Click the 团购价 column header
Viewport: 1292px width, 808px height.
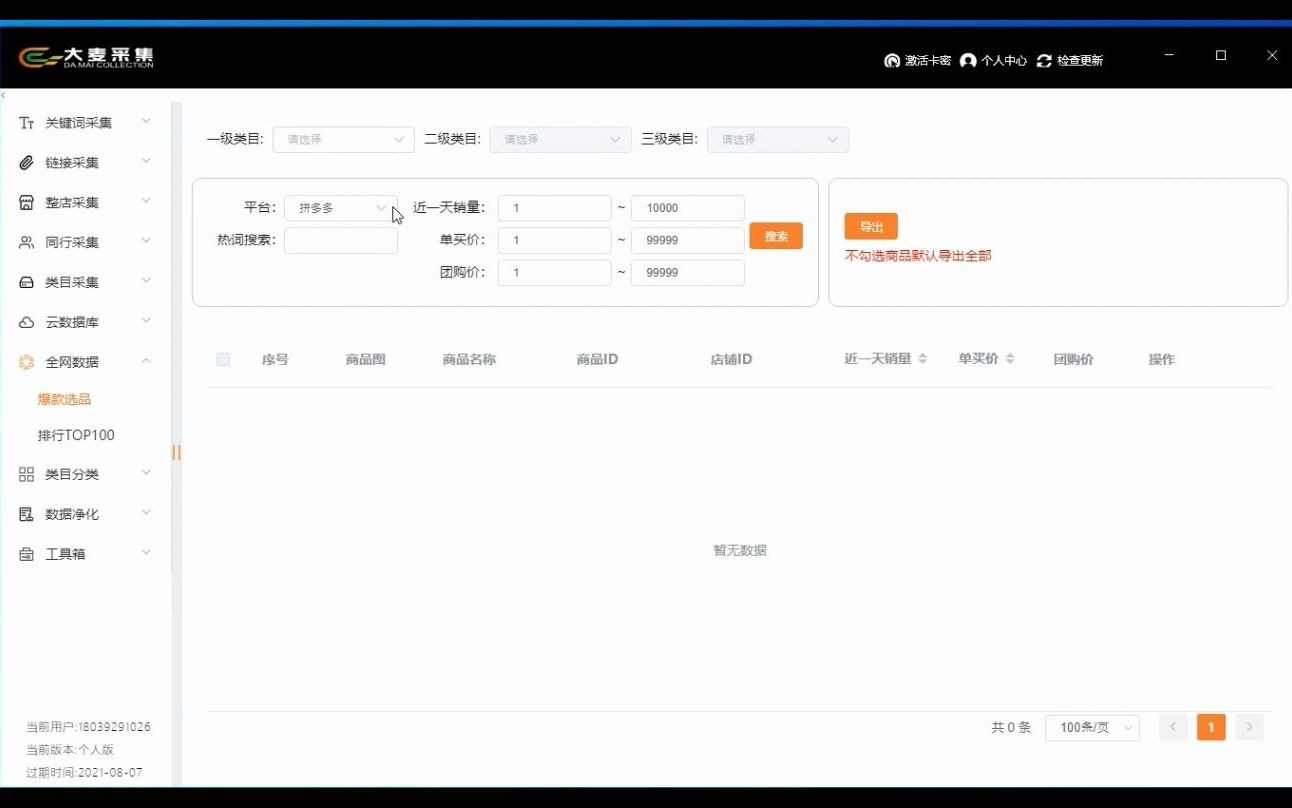[x=1073, y=359]
